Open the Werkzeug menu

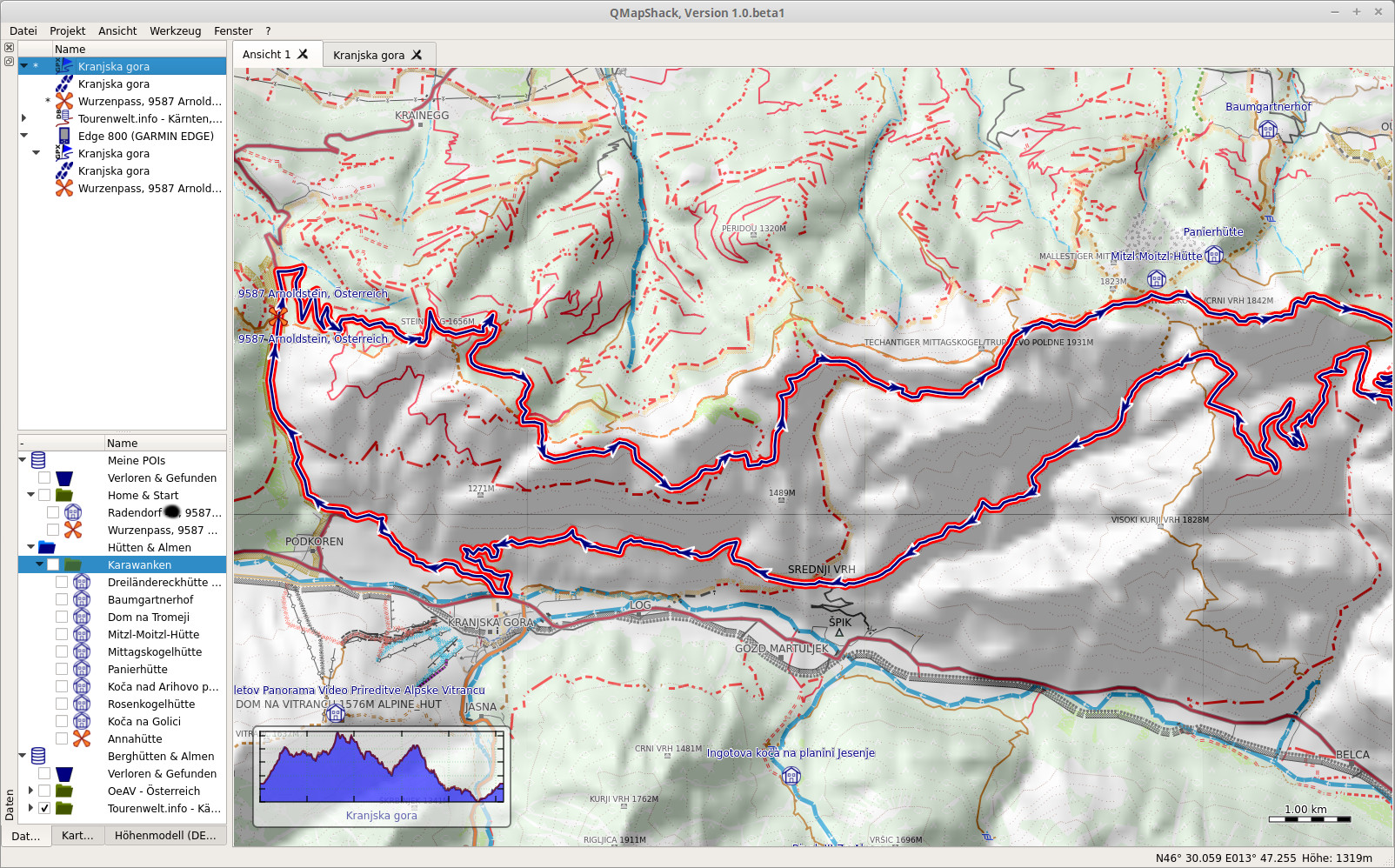point(175,30)
